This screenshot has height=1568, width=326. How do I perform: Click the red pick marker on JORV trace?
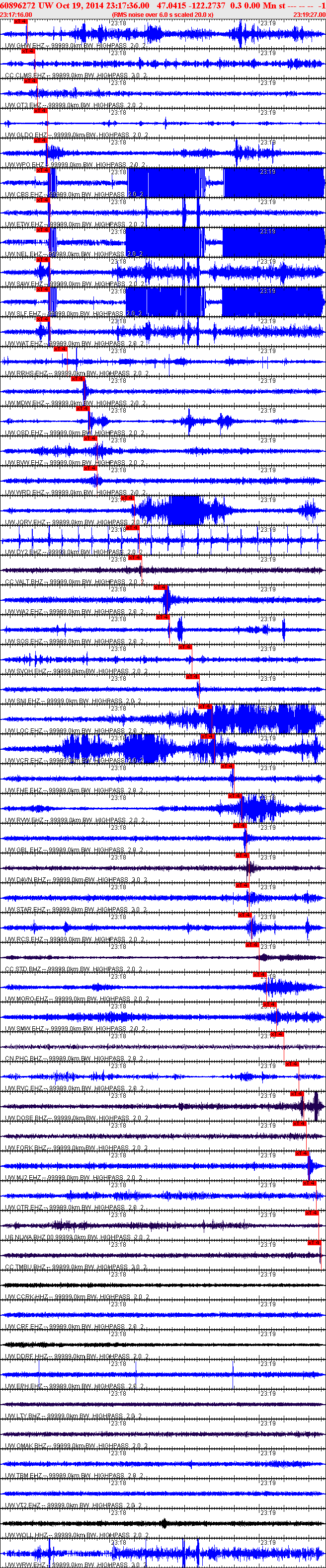(127, 499)
